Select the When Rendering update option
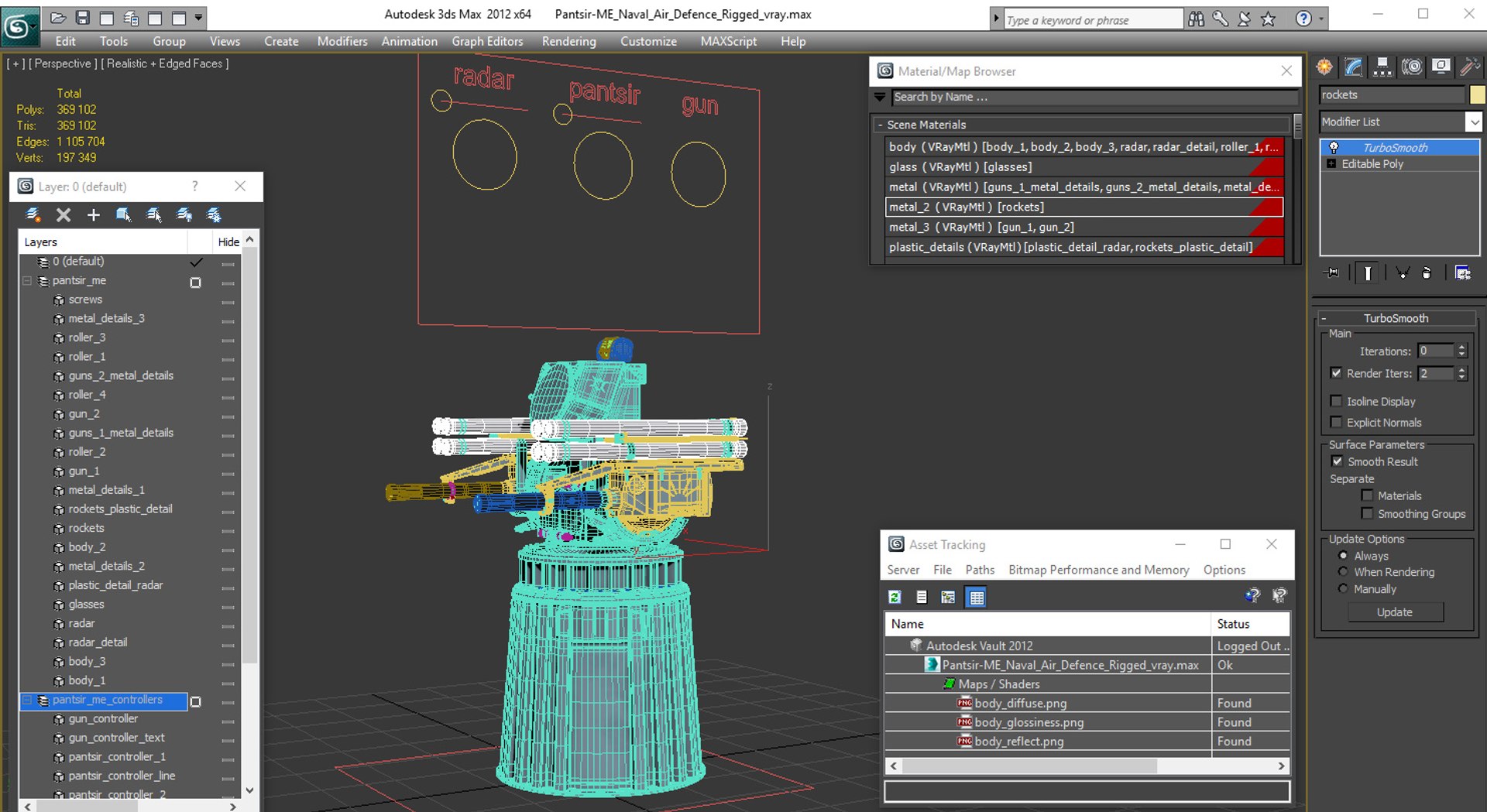 pos(1343,572)
